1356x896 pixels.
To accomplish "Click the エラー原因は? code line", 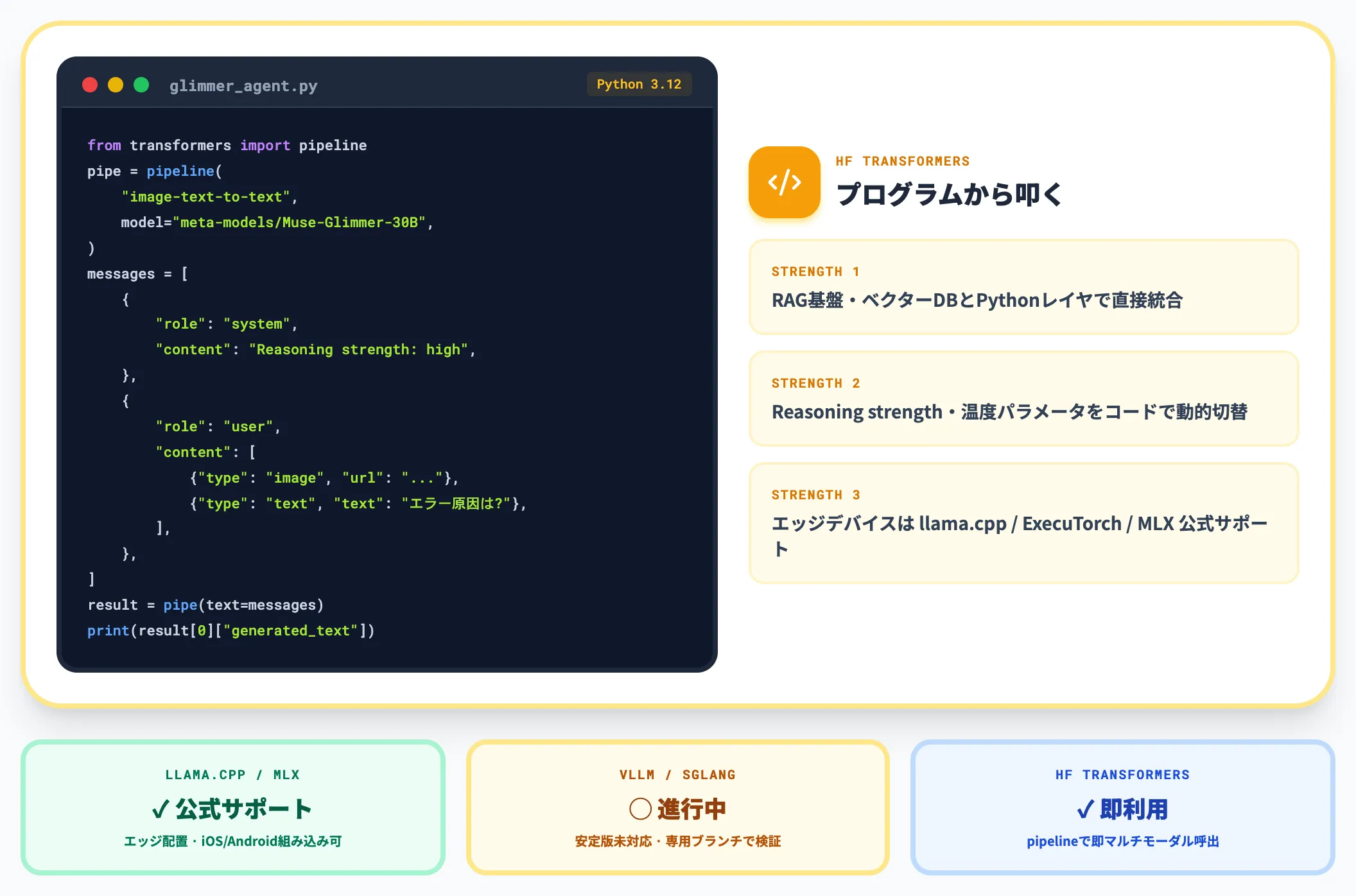I will pos(358,504).
